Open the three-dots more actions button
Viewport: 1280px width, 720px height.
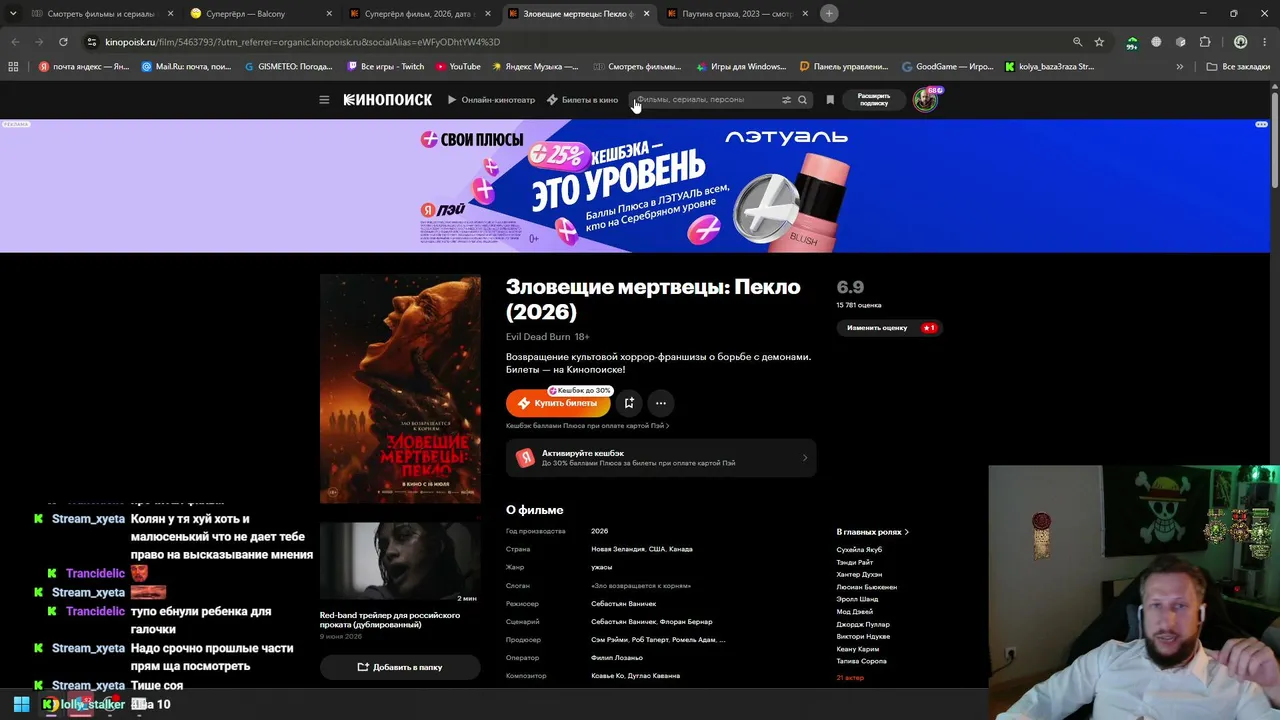(x=660, y=403)
